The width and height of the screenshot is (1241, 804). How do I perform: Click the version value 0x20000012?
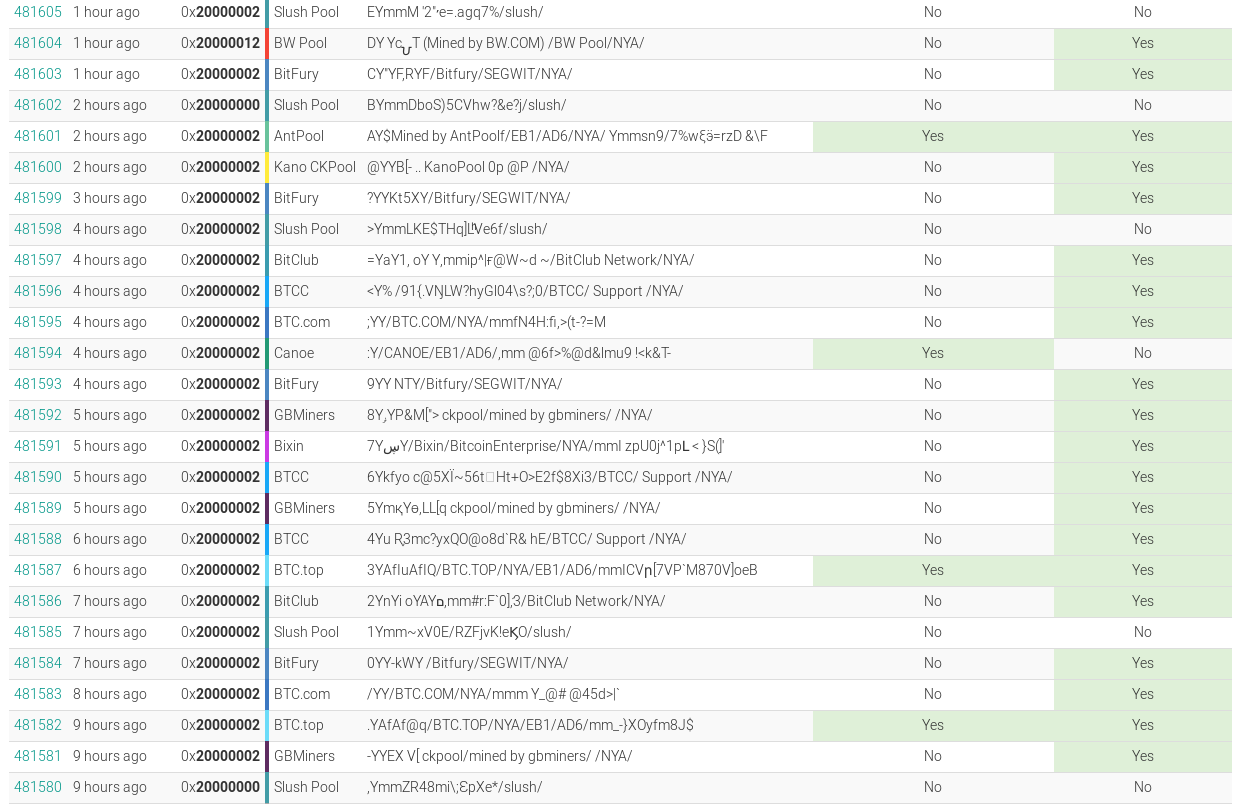pos(220,43)
